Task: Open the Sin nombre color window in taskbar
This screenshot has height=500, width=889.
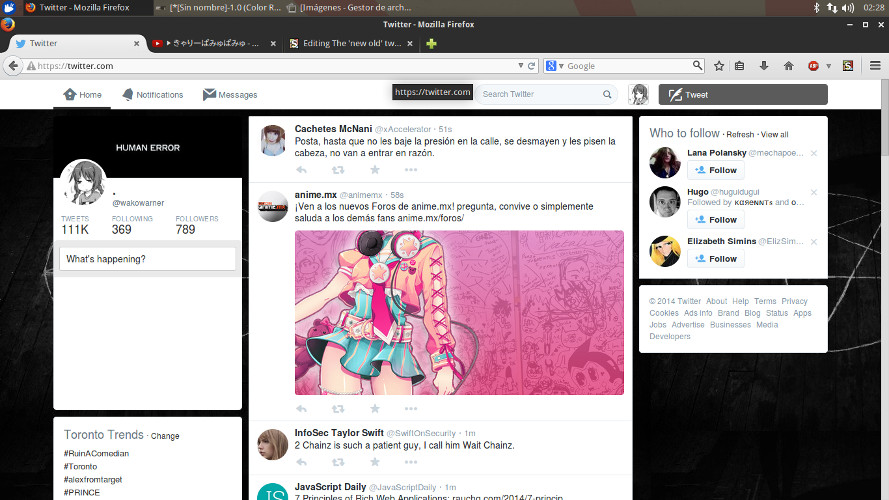Action: pyautogui.click(x=219, y=7)
